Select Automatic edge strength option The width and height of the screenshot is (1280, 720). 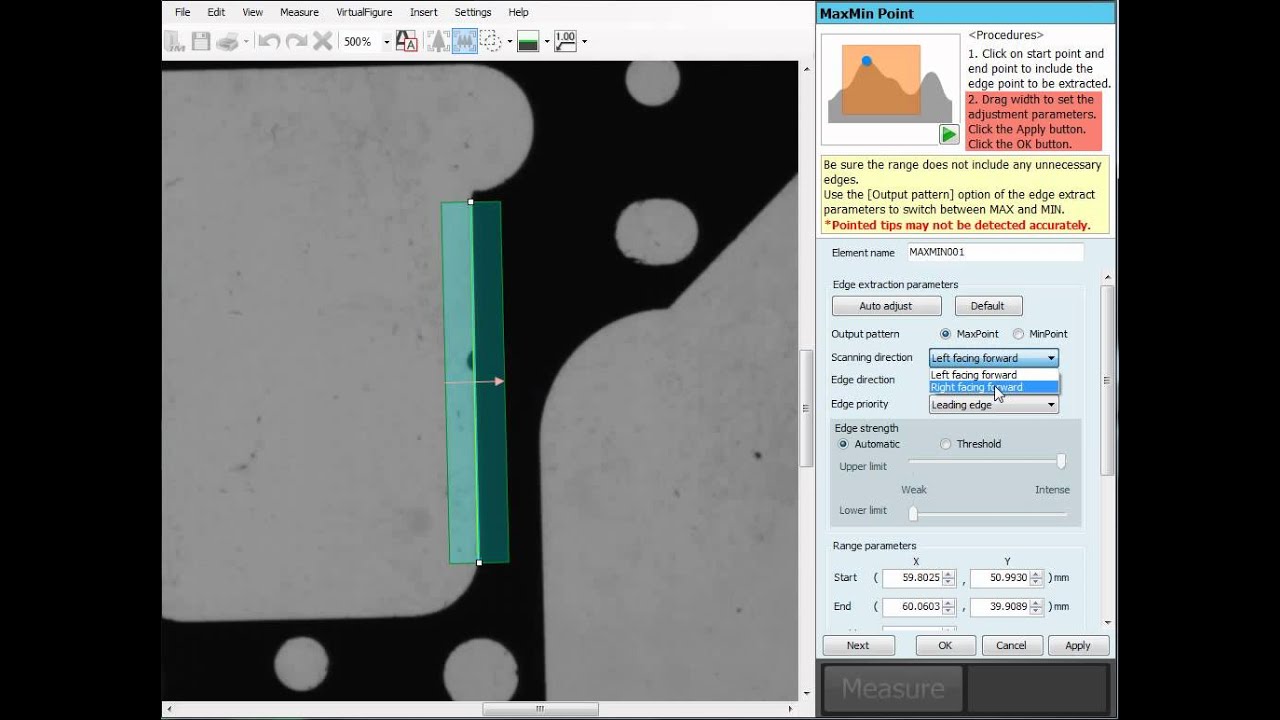pos(843,444)
